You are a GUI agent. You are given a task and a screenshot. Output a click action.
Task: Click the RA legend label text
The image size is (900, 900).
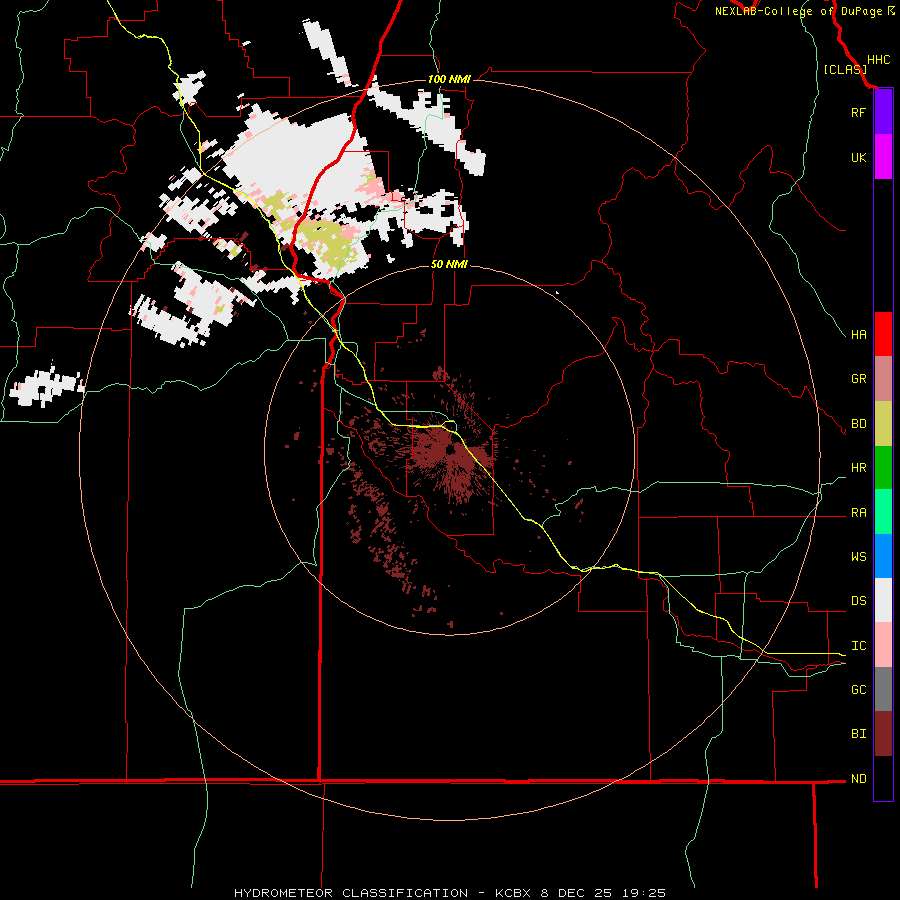858,513
